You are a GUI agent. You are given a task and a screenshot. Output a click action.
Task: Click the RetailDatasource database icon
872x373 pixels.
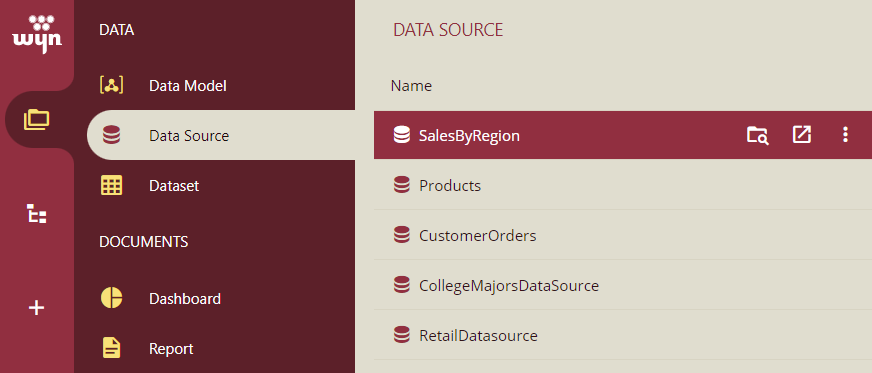pyautogui.click(x=402, y=335)
